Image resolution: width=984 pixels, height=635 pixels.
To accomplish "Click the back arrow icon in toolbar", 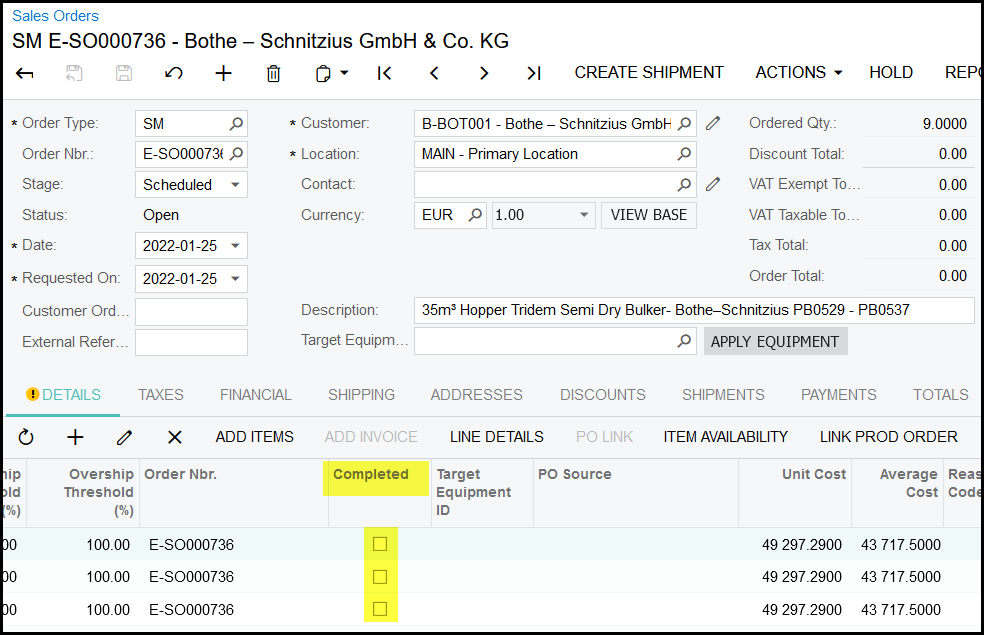I will click(25, 73).
